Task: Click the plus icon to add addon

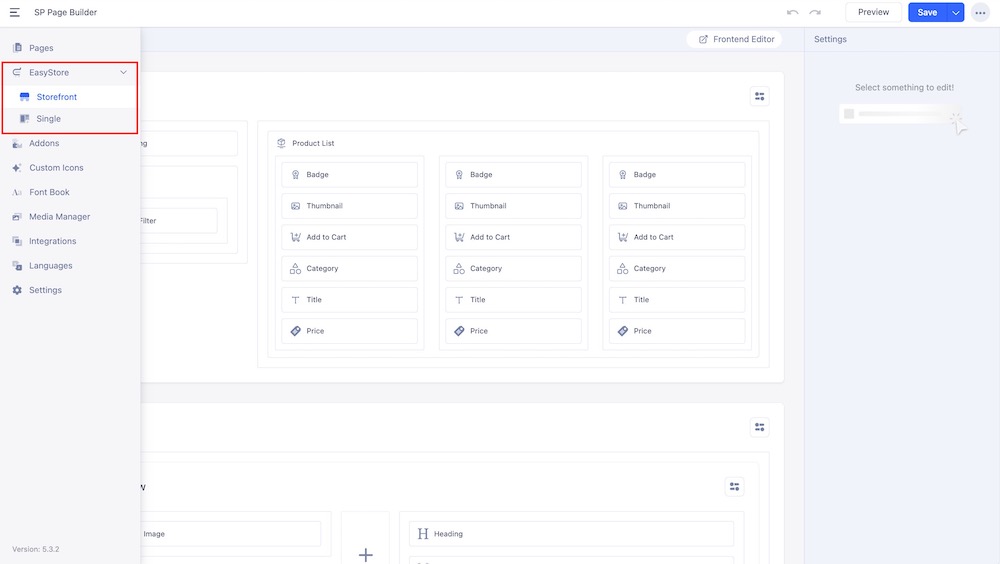Action: point(366,554)
